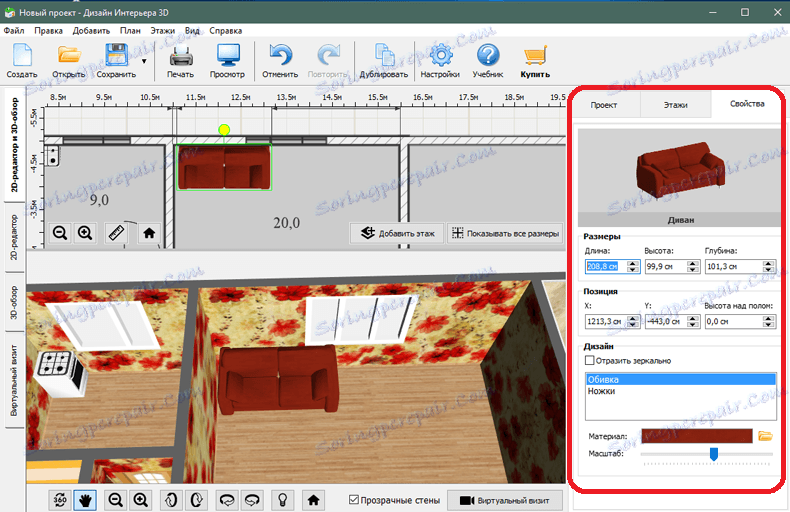Select the hand pan tool
This screenshot has height=512, width=790.
(85, 500)
